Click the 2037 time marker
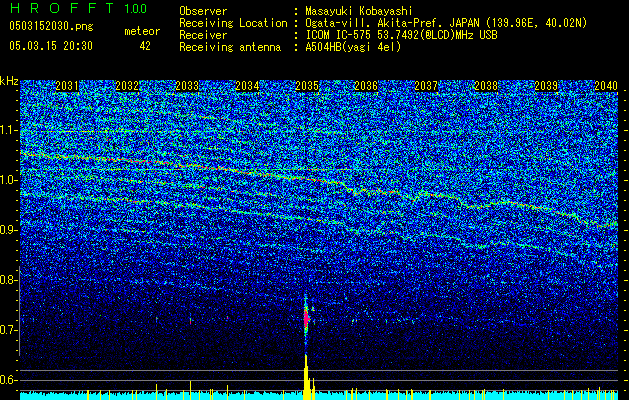 coord(426,86)
